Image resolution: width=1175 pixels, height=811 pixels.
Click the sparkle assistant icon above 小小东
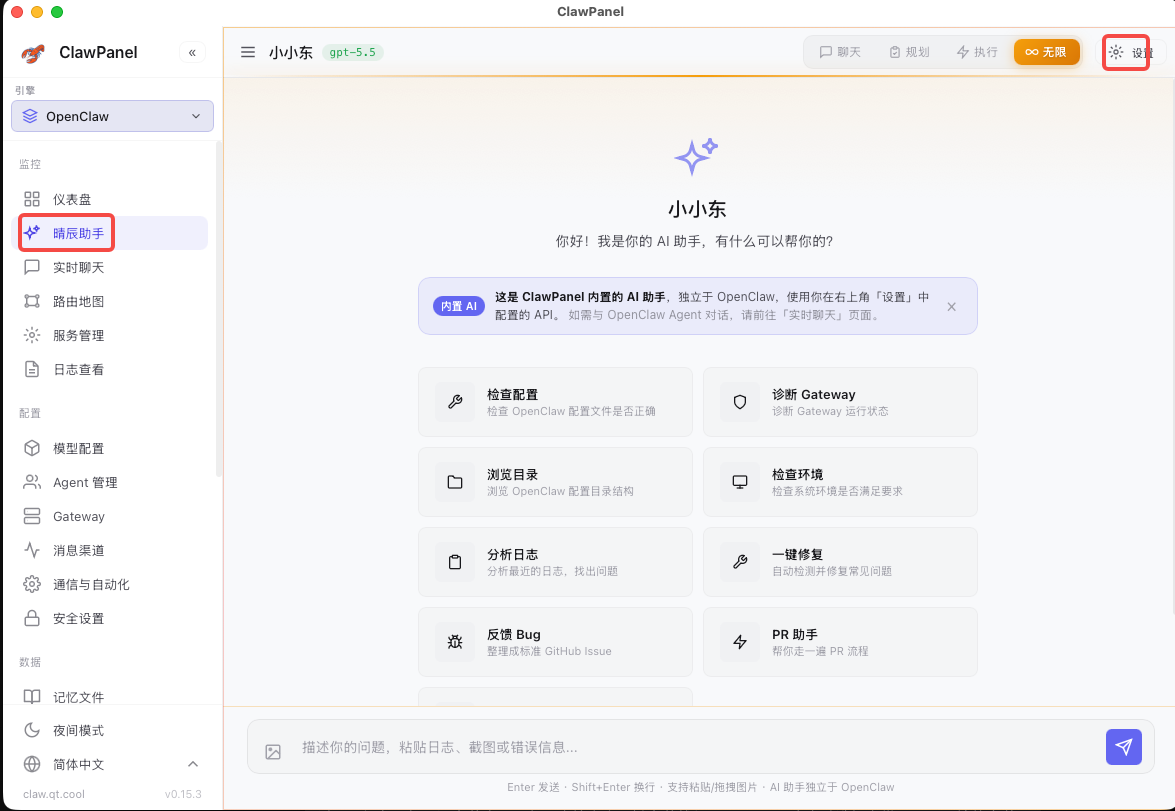[x=696, y=157]
